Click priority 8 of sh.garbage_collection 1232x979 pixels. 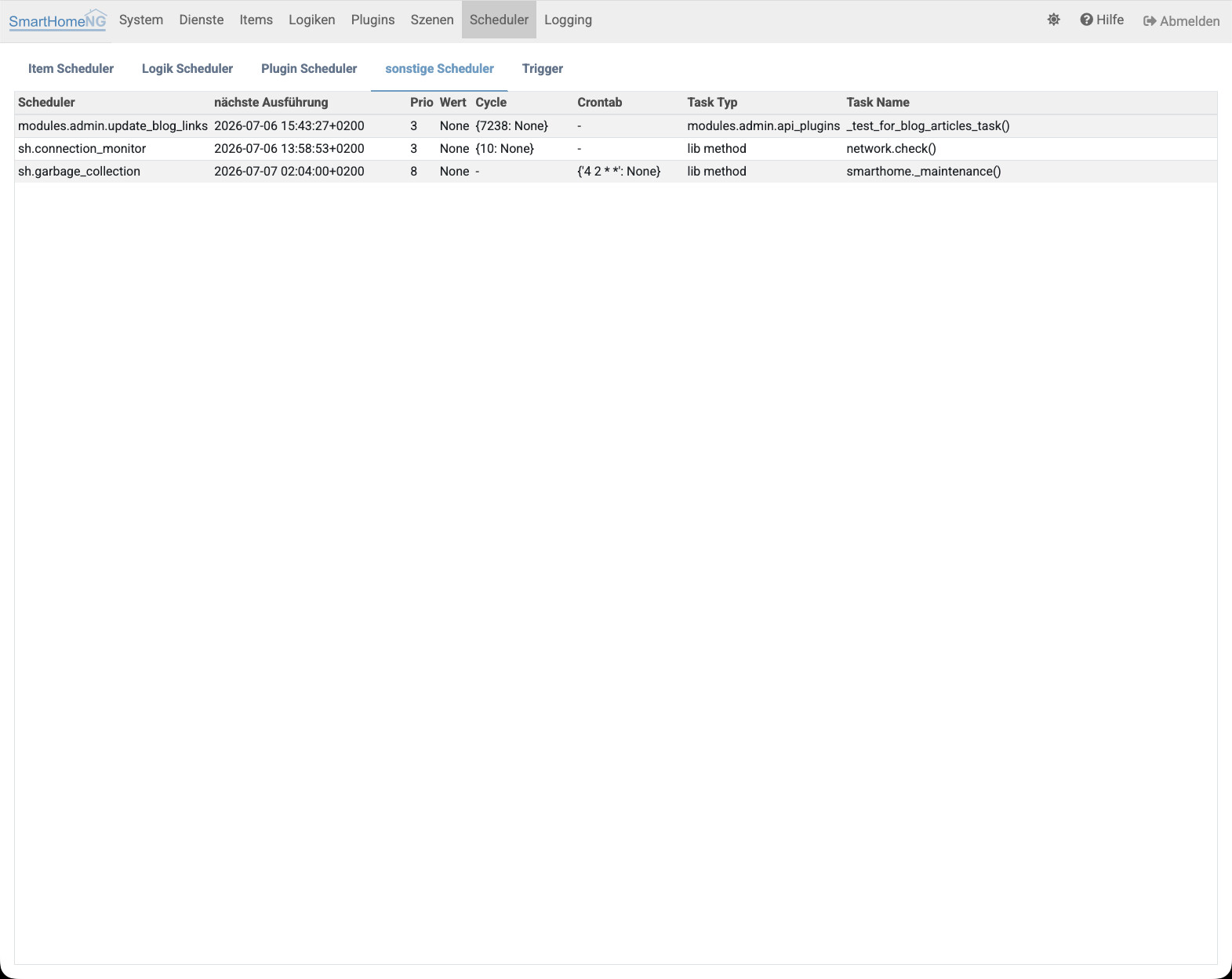click(x=414, y=171)
